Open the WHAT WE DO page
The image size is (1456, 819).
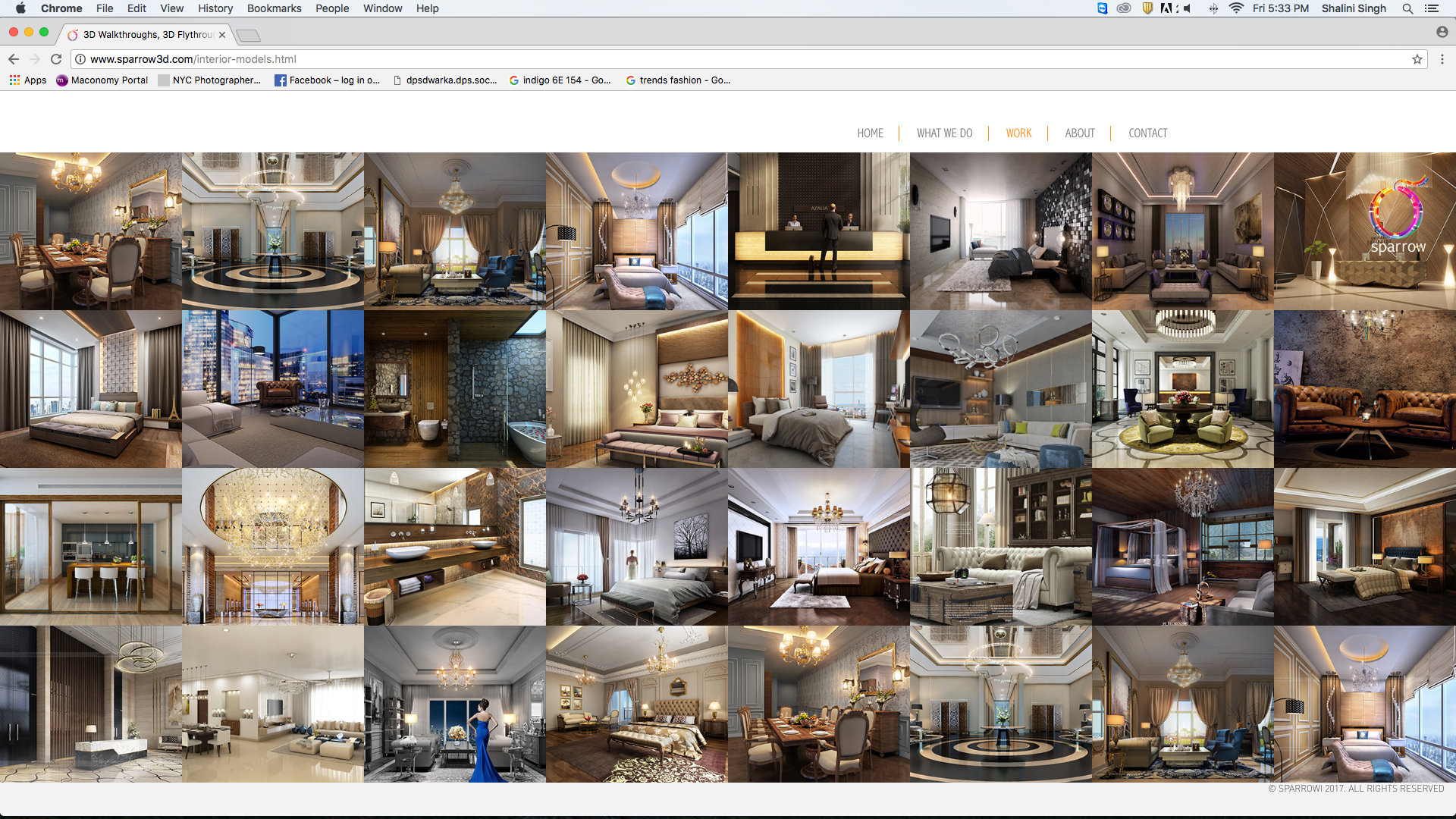[x=944, y=133]
